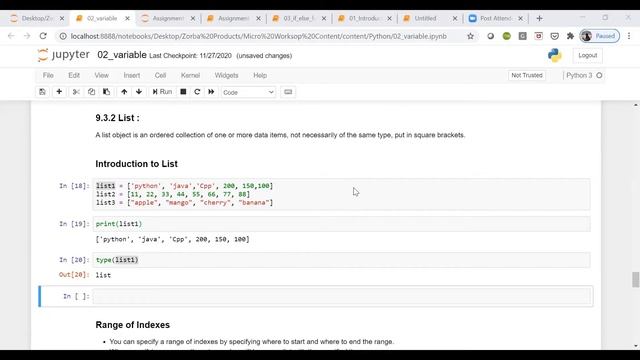
Task: Close the 02_variable tab
Action: point(127,18)
